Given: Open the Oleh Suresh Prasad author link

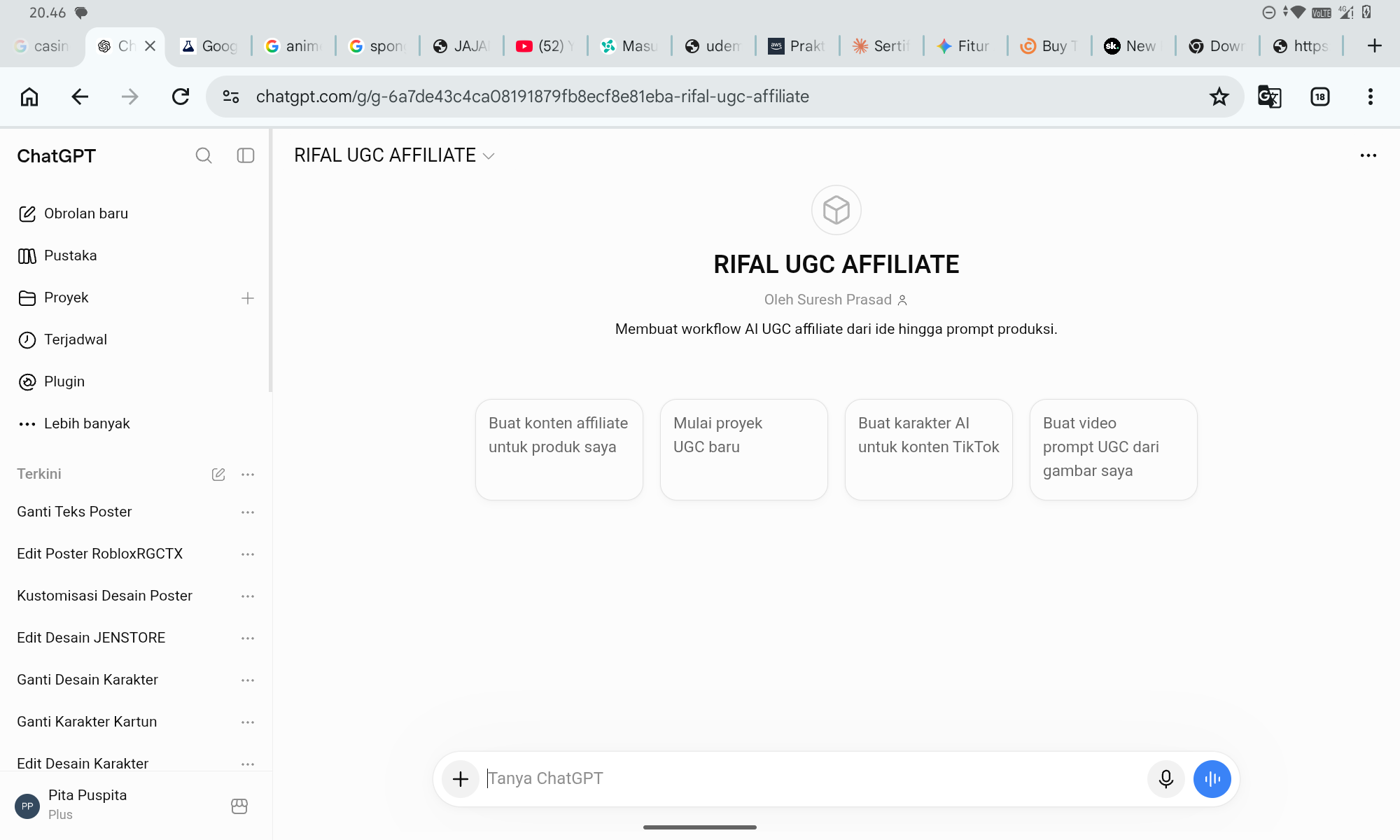Looking at the screenshot, I should (x=836, y=300).
